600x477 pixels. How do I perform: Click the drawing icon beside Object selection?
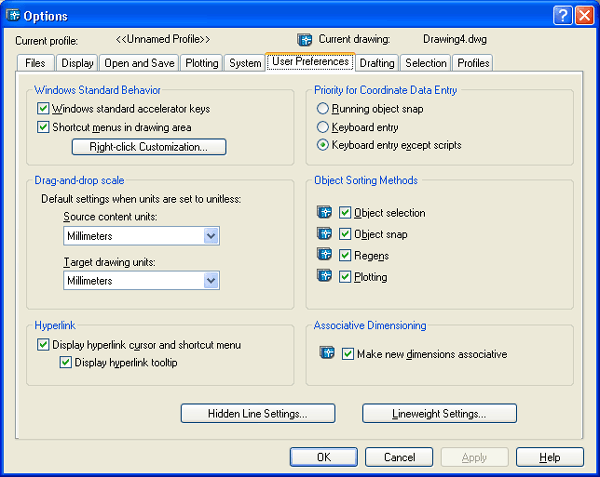coord(324,213)
